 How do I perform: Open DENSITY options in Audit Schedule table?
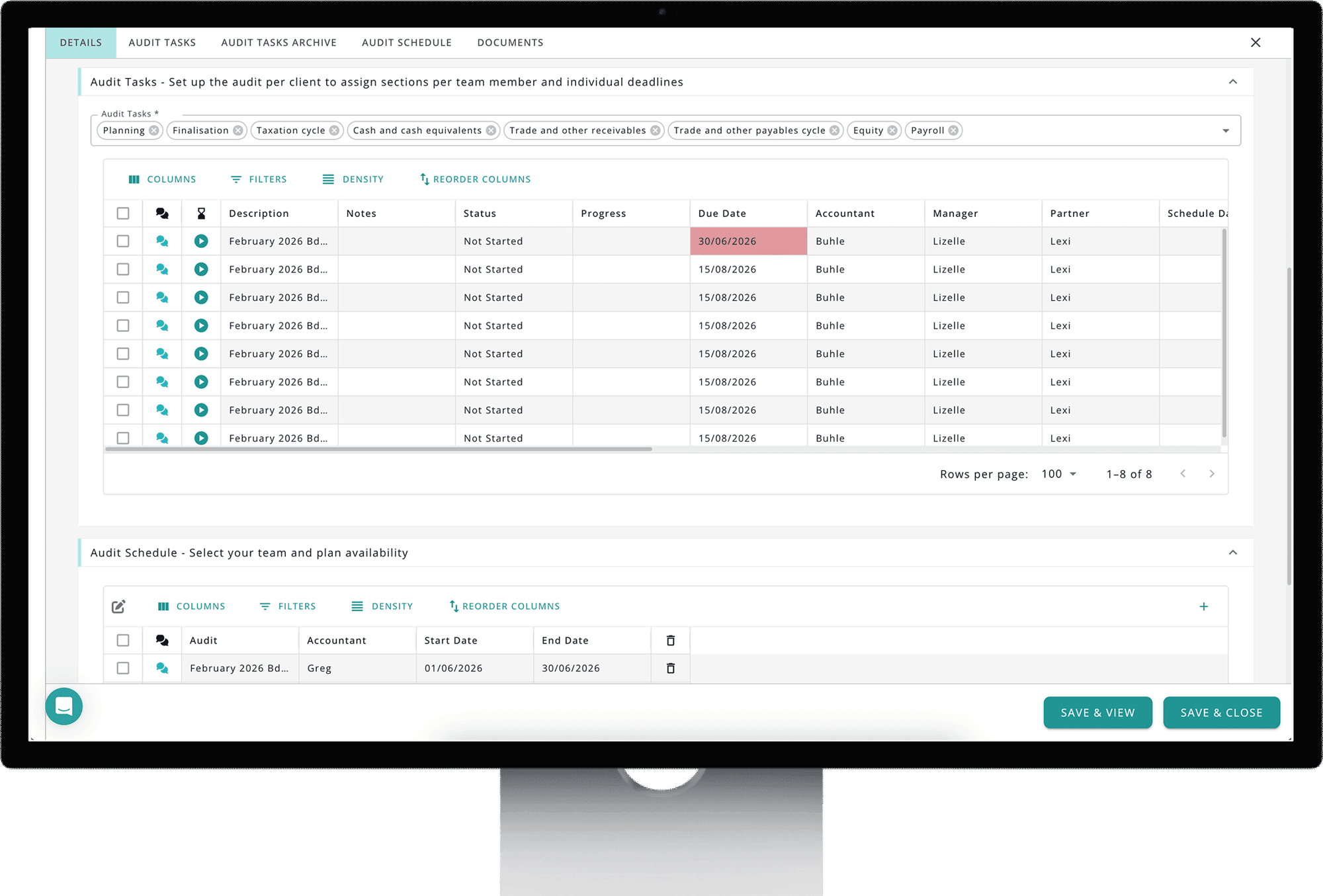(x=382, y=606)
